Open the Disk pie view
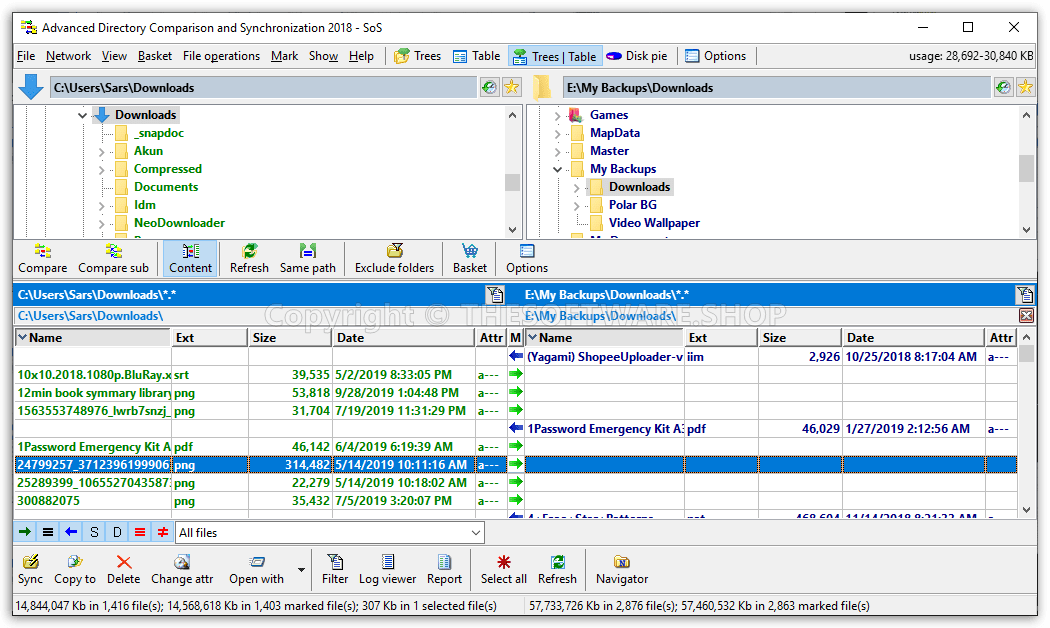Viewport: 1050px width, 628px height. [x=637, y=55]
